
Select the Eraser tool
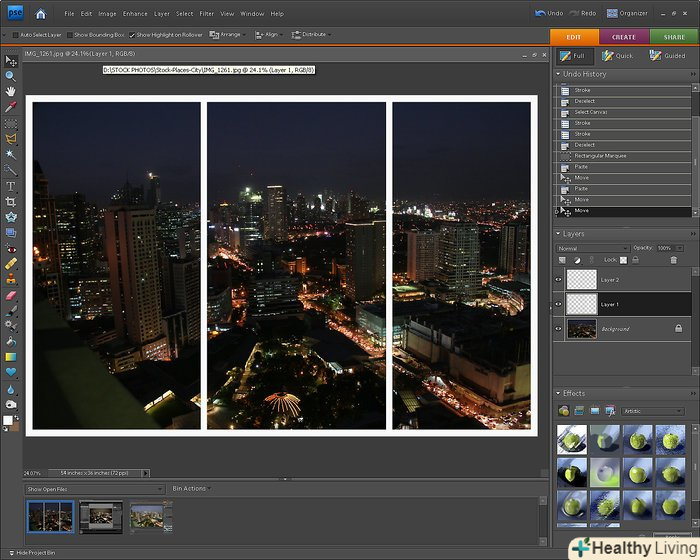(10, 294)
